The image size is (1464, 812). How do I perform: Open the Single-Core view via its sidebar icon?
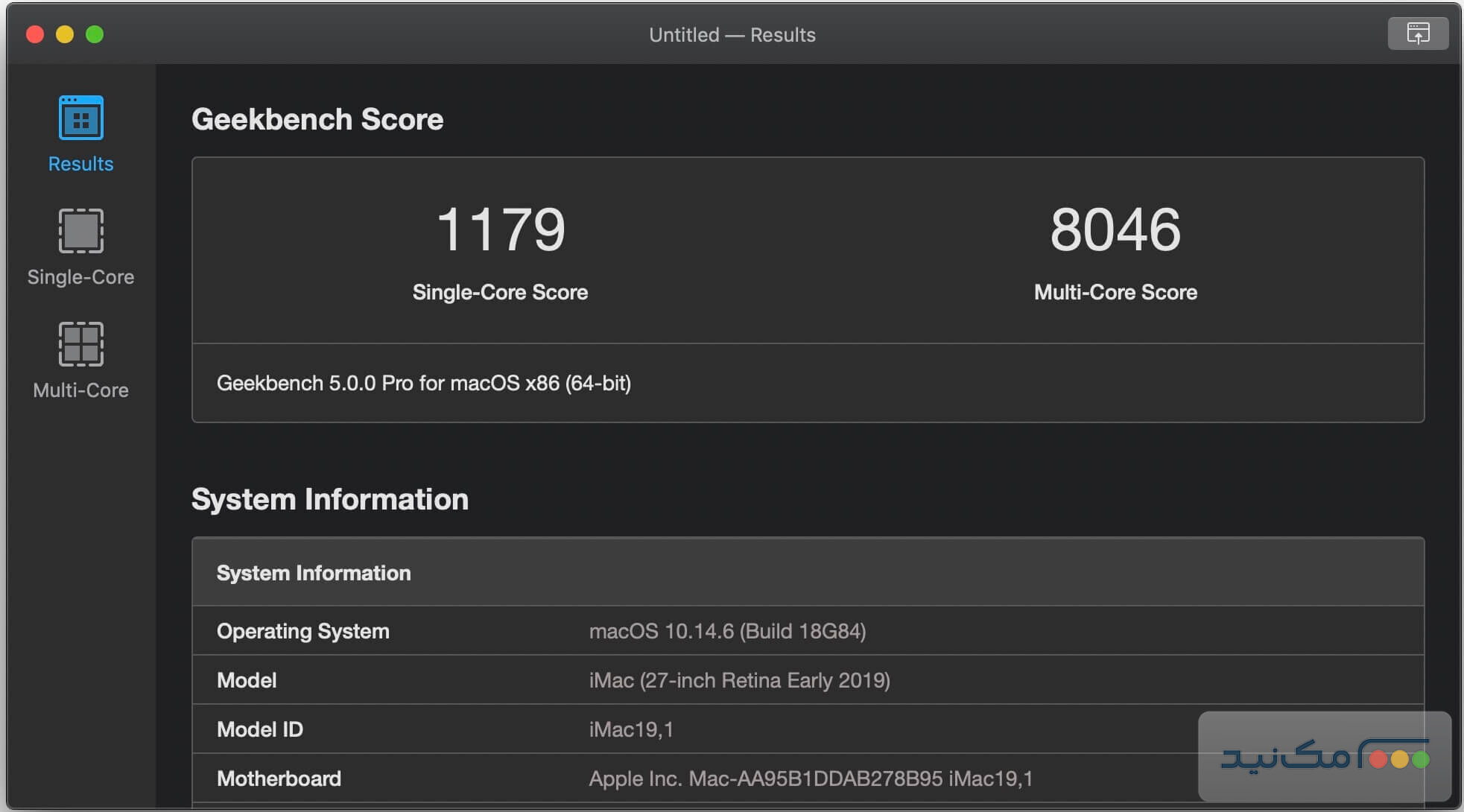[x=80, y=231]
